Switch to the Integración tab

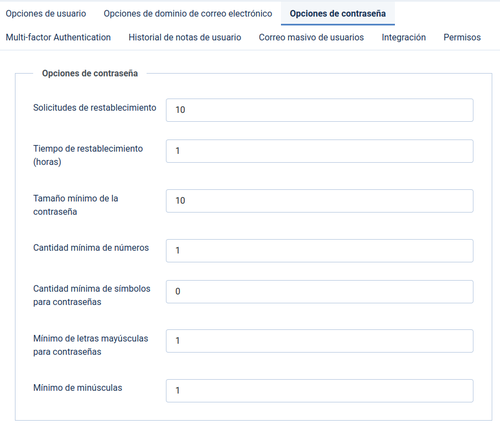(404, 37)
